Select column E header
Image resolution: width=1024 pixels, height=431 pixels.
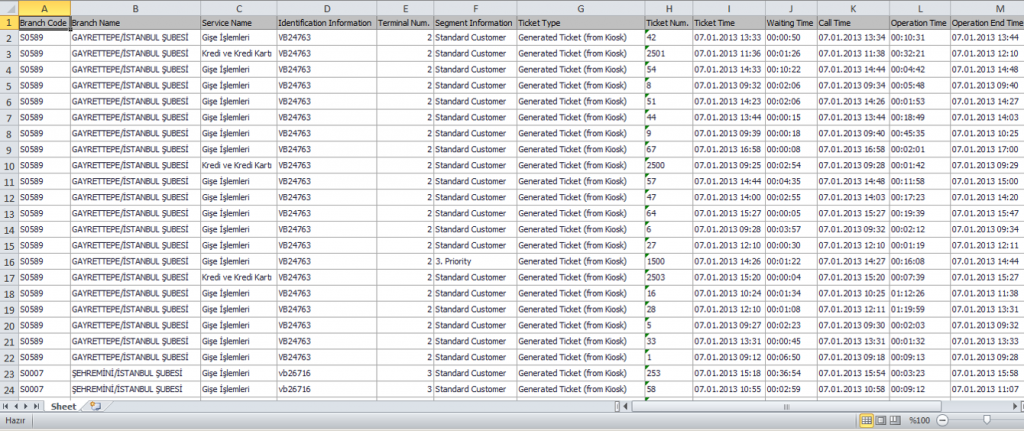pos(405,9)
